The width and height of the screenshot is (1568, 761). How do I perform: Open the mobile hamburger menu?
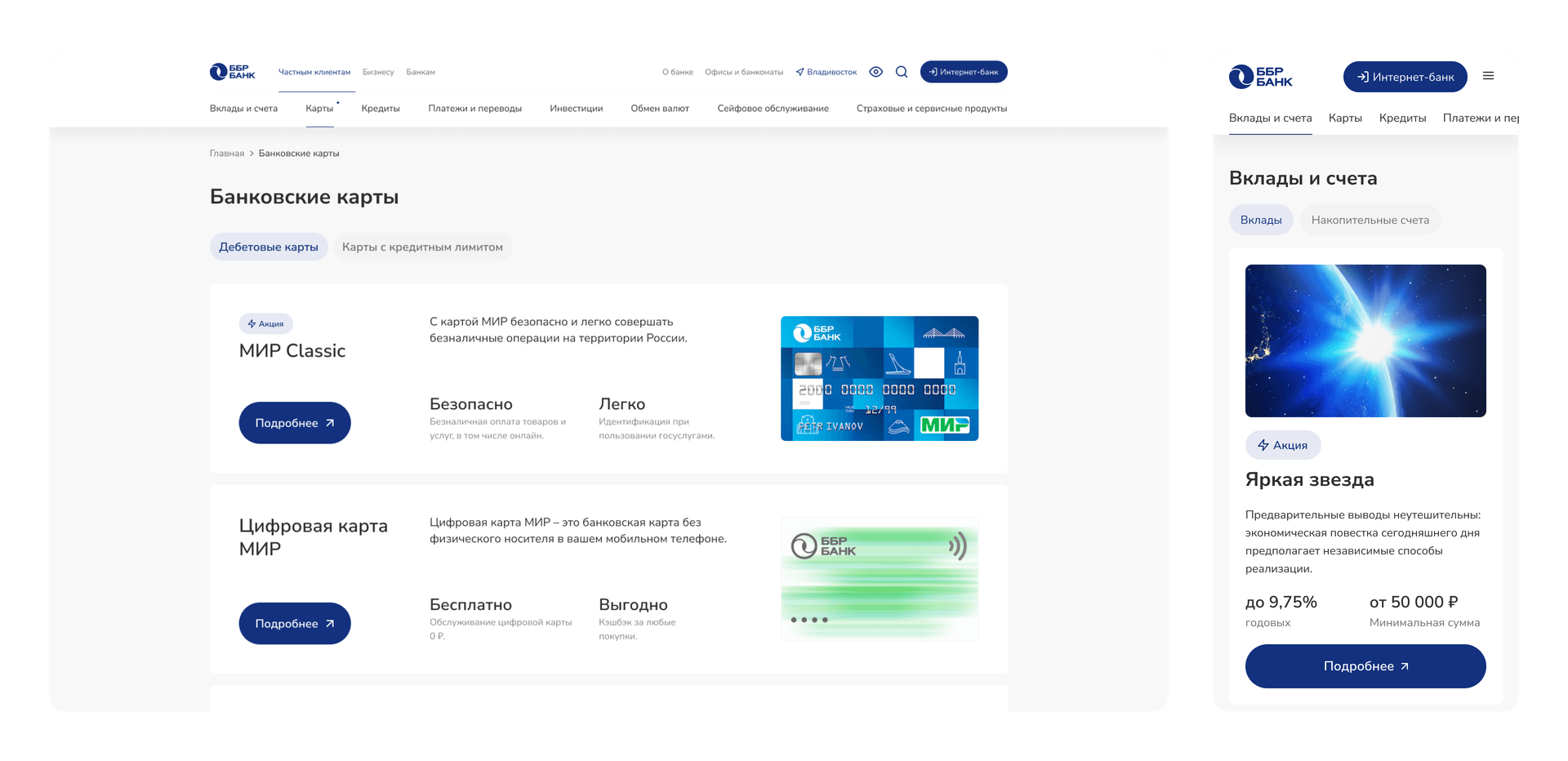coord(1488,76)
